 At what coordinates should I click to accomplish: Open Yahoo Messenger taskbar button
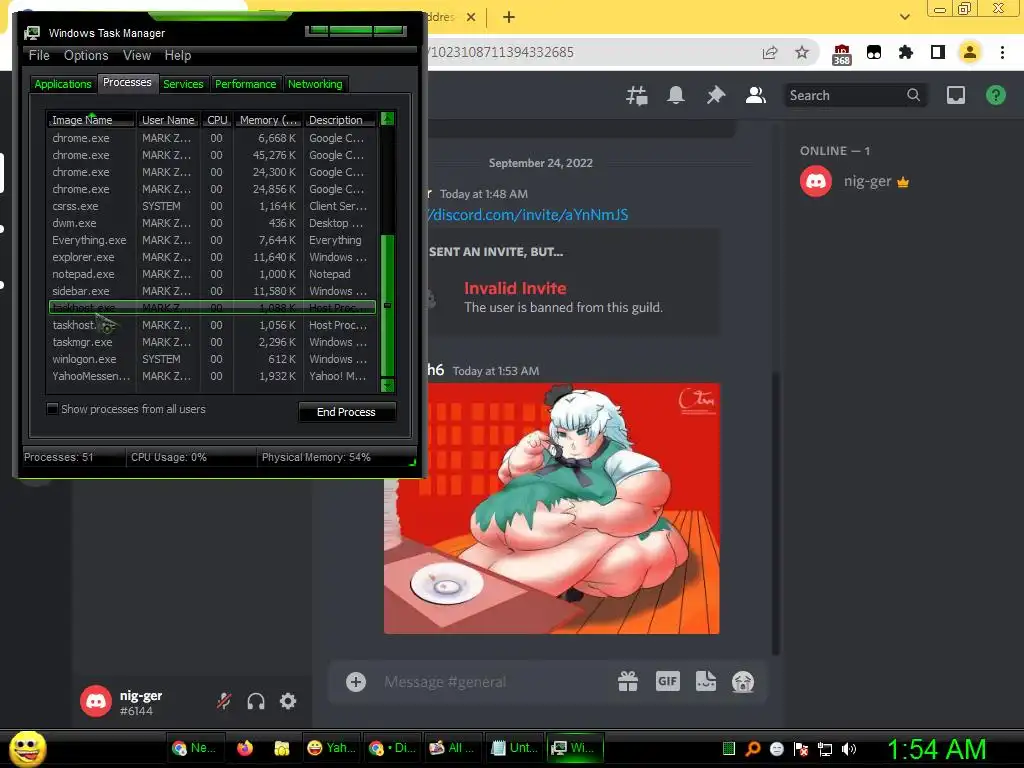[x=331, y=748]
